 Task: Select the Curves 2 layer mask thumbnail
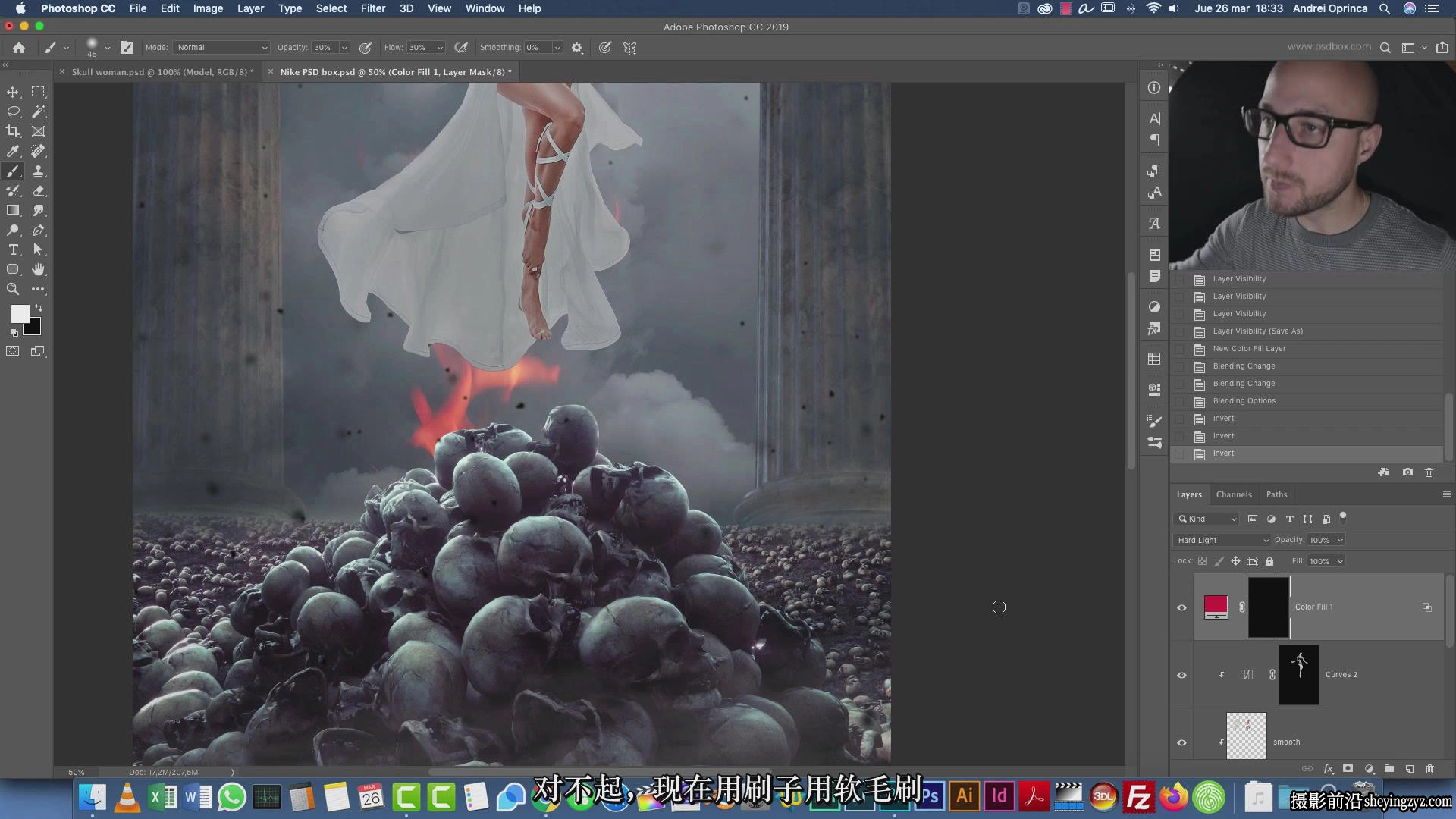[1298, 674]
